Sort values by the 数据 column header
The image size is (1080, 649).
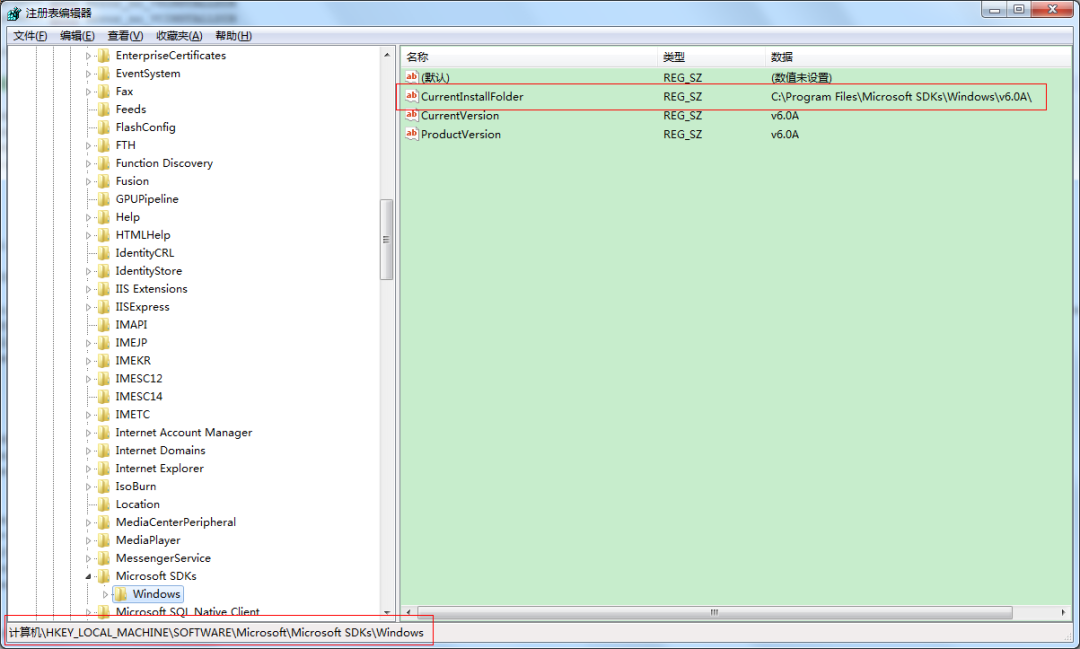coord(918,56)
